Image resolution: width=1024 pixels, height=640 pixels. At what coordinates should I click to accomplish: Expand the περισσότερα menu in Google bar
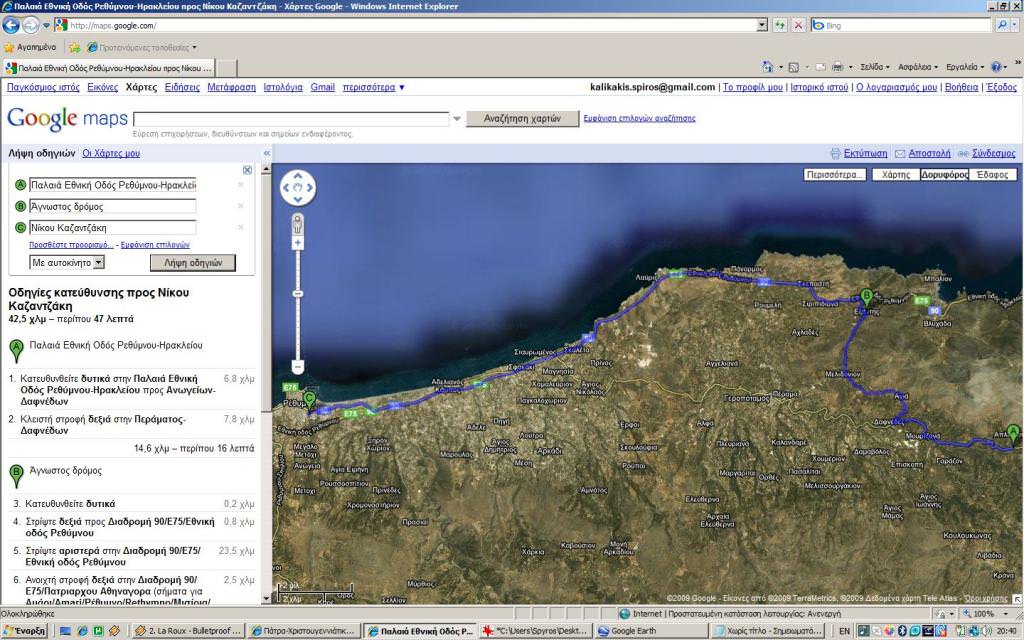pyautogui.click(x=374, y=87)
